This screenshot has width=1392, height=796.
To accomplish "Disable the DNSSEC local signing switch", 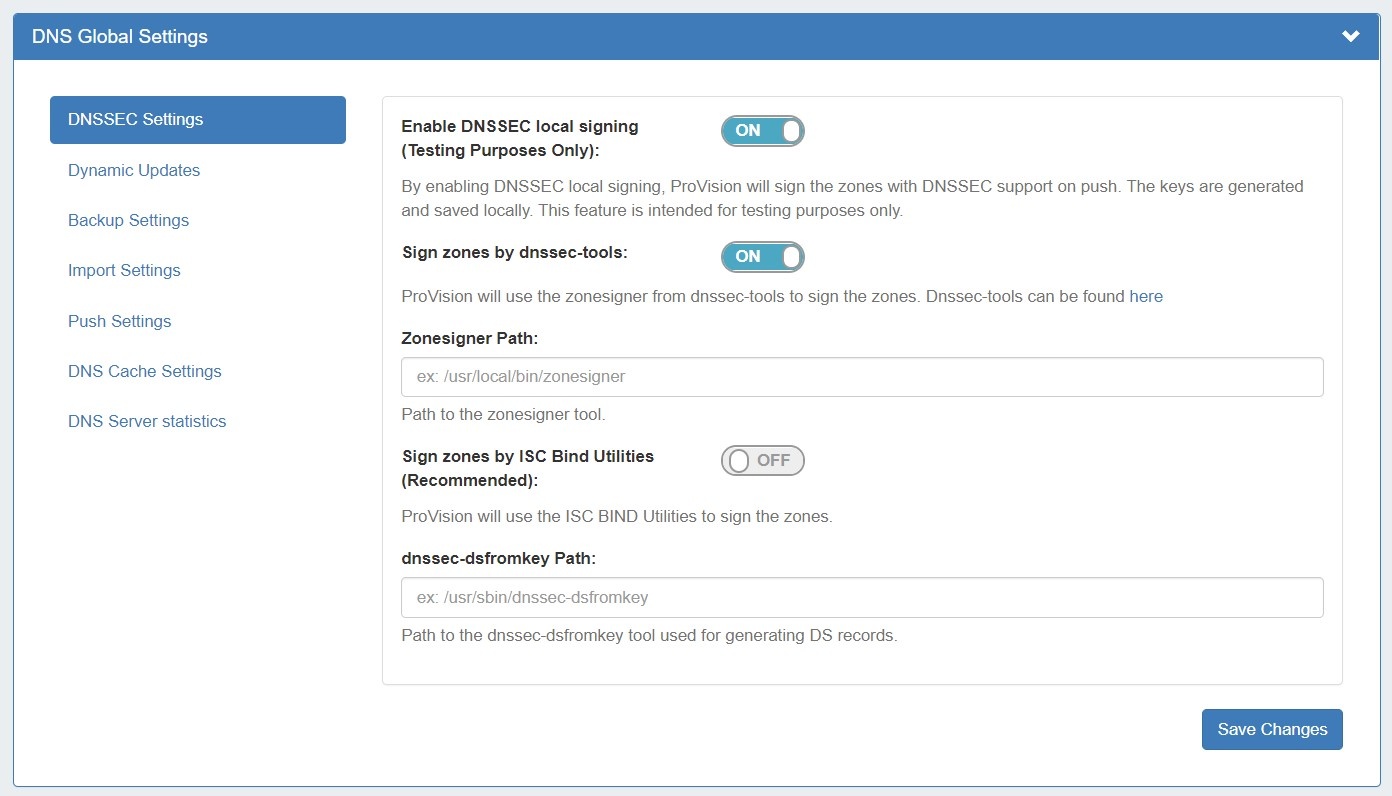I will pos(762,131).
